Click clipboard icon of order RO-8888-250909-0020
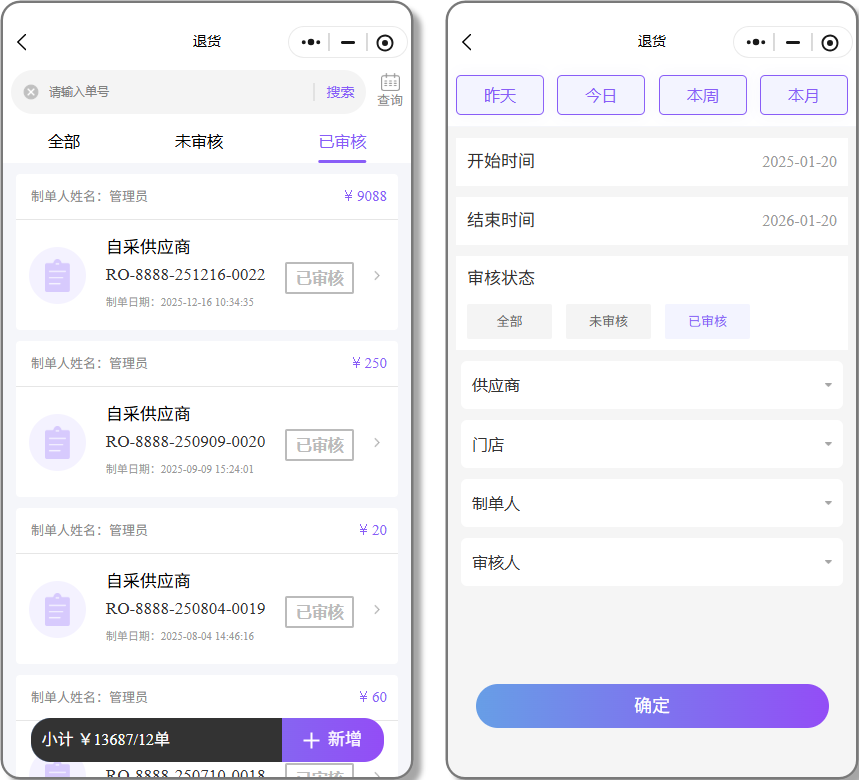 point(57,442)
